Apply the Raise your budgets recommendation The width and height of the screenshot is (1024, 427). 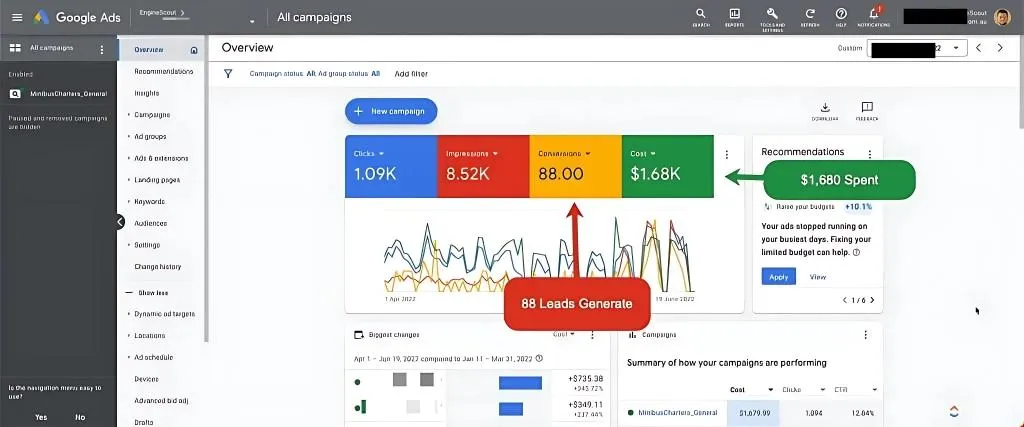[778, 276]
